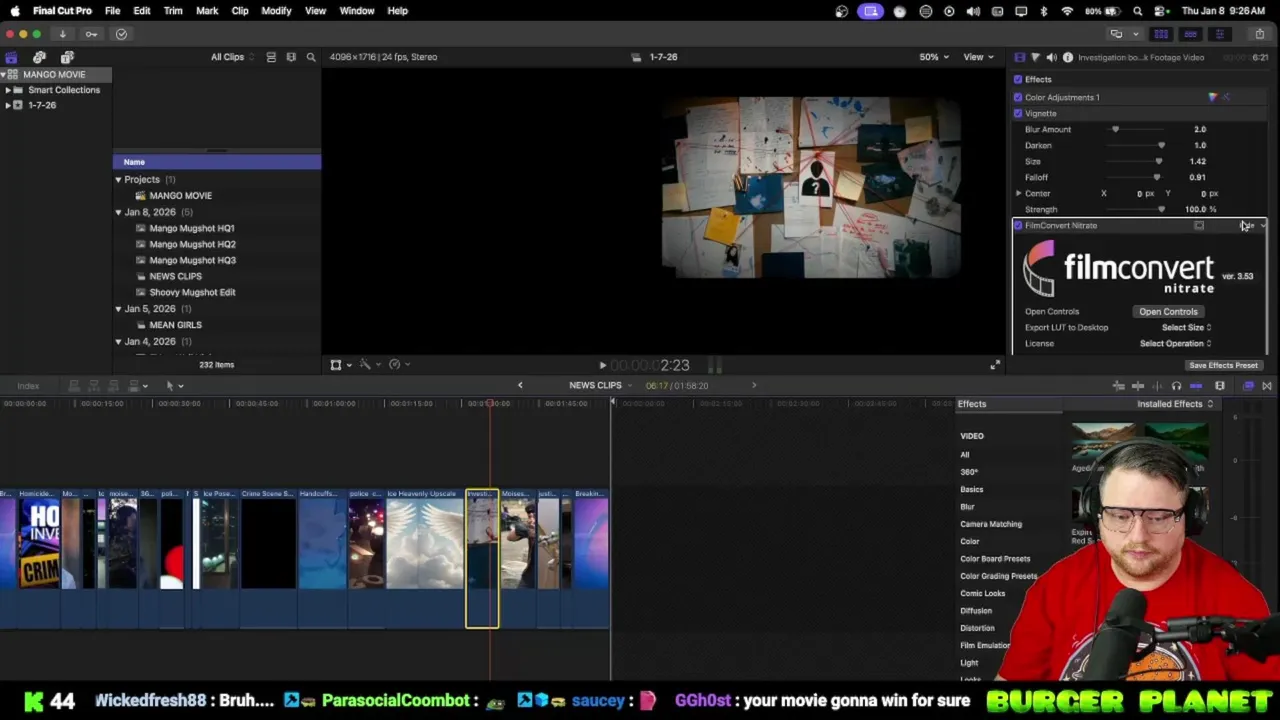Toggle the headphones solo icon in timeline

[1176, 386]
